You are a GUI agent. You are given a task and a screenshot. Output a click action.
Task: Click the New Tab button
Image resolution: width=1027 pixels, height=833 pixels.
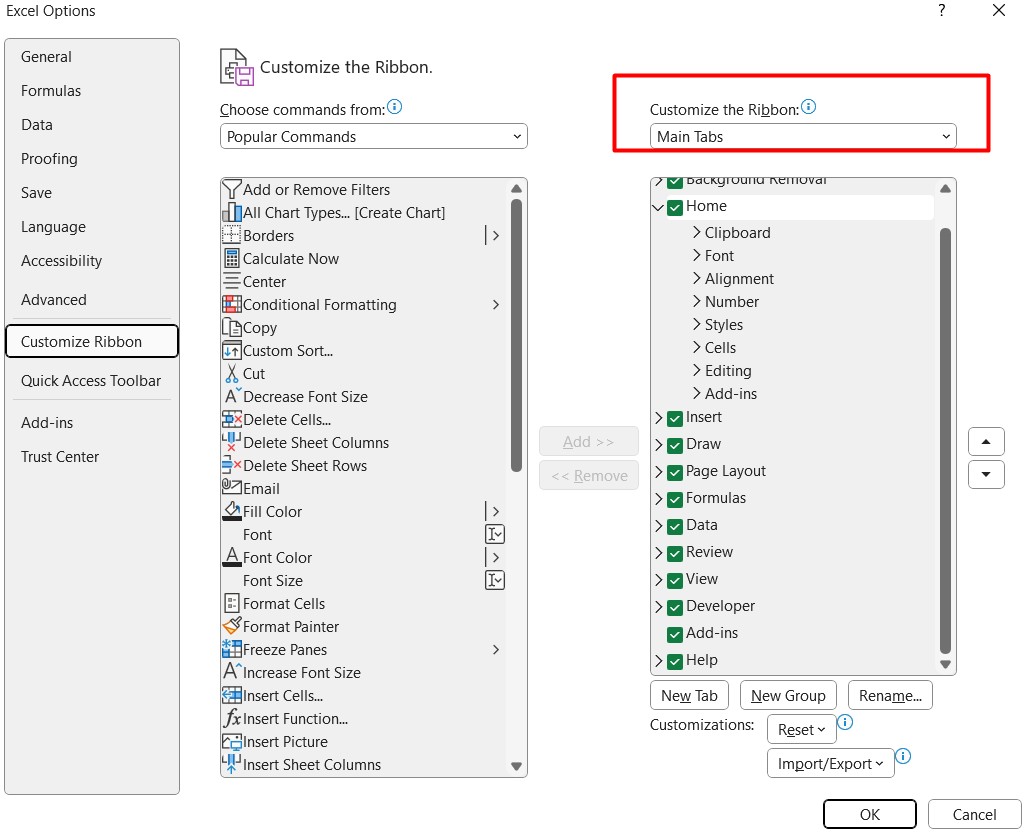[x=689, y=695]
